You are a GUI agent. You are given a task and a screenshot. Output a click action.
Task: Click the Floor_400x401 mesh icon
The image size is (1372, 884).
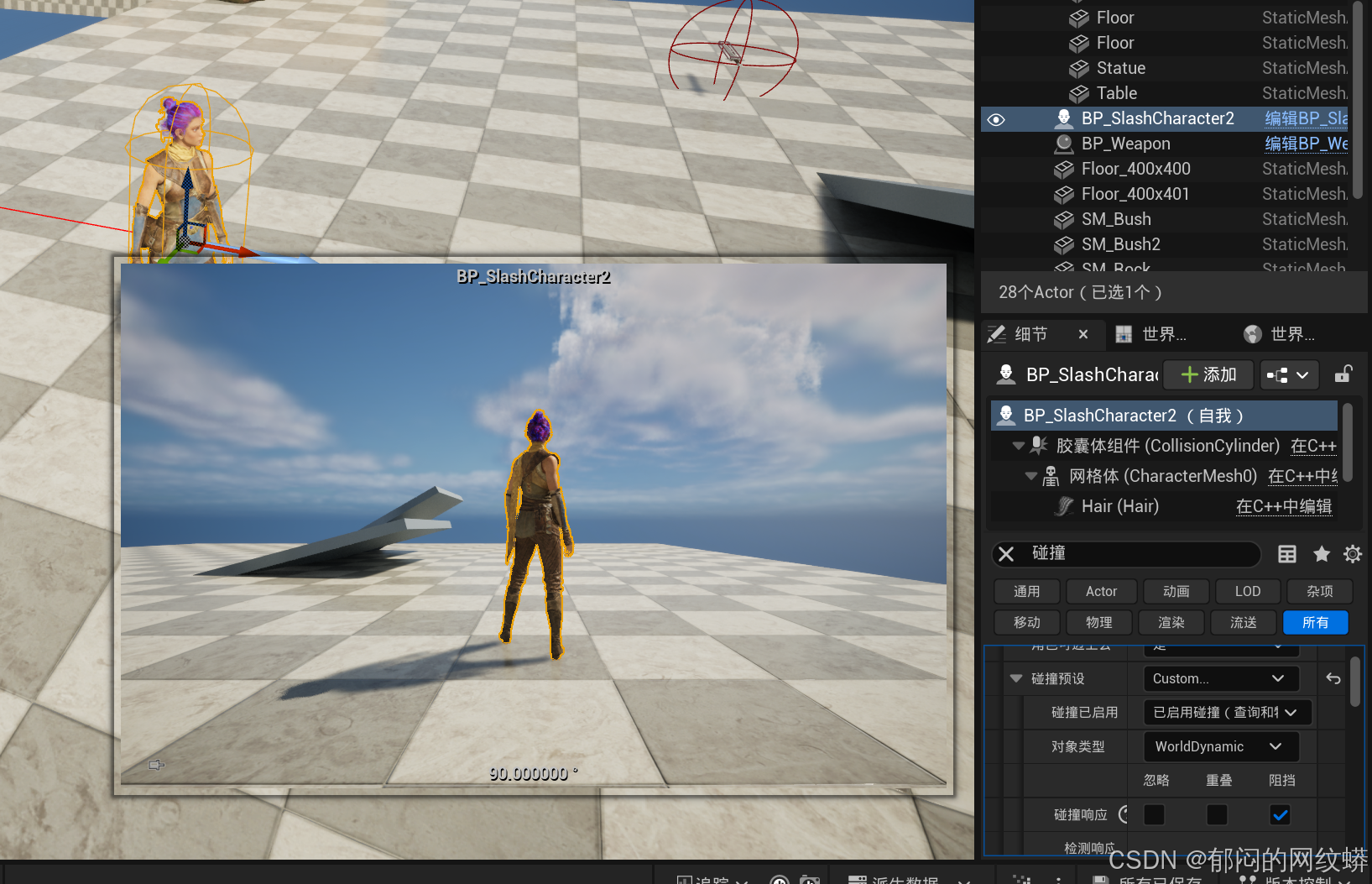pos(1064,194)
